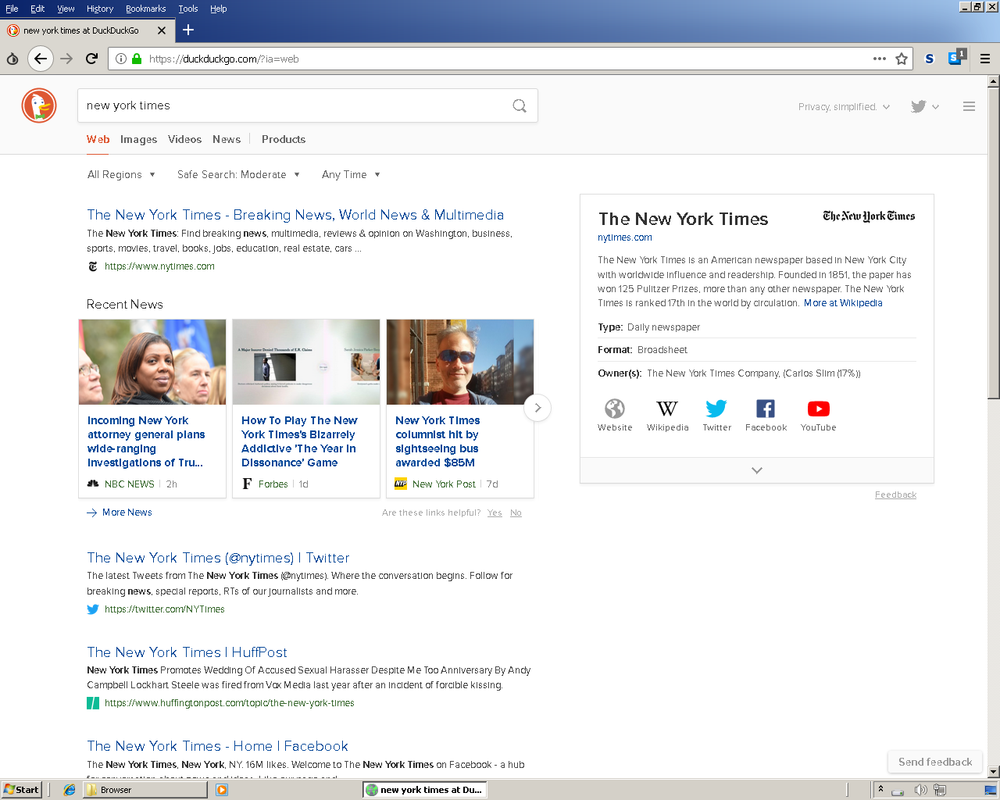Click the DuckDuckGo logo
This screenshot has height=800, width=1000.
click(x=39, y=105)
